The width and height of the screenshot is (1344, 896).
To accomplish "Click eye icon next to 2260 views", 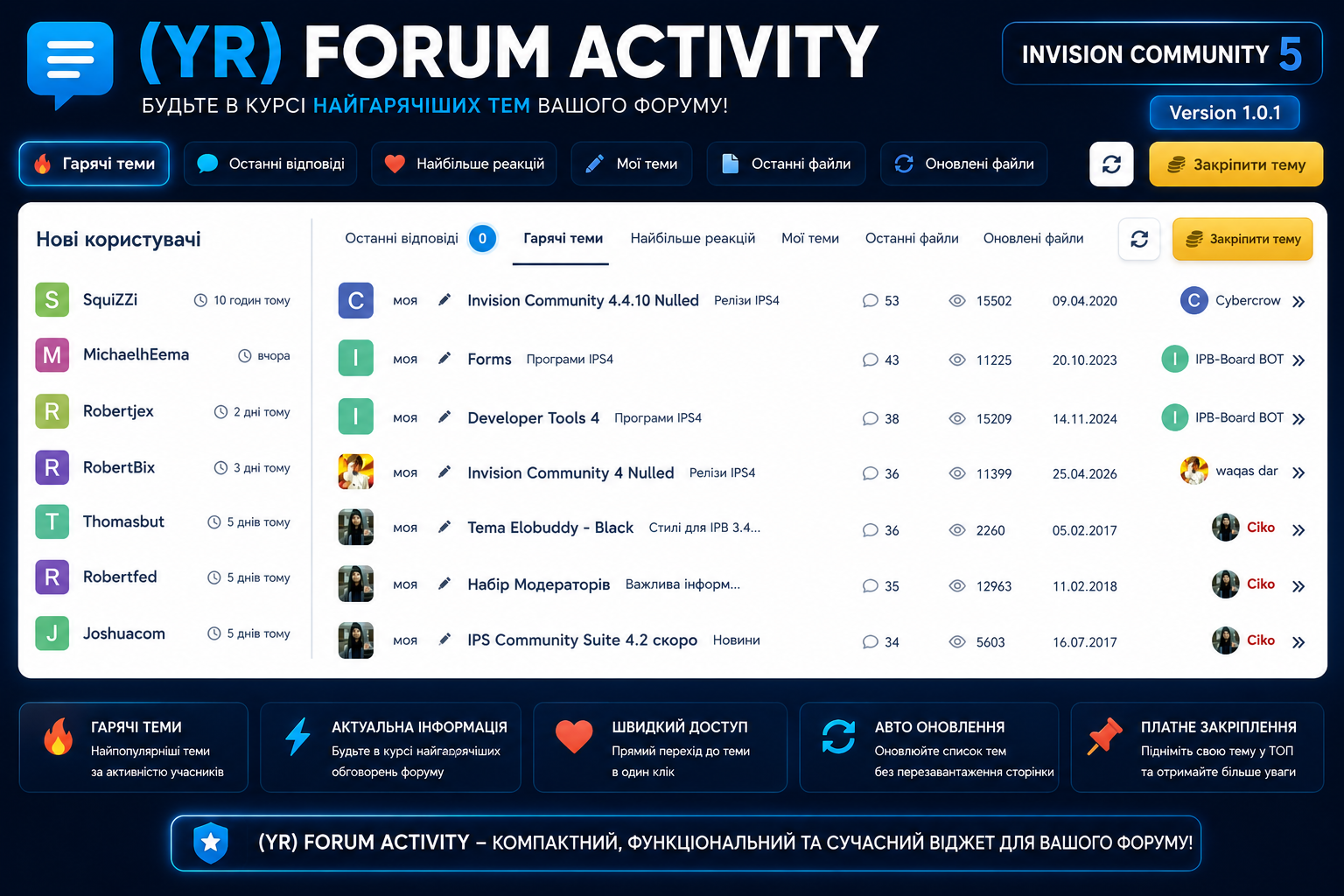I will point(957,530).
